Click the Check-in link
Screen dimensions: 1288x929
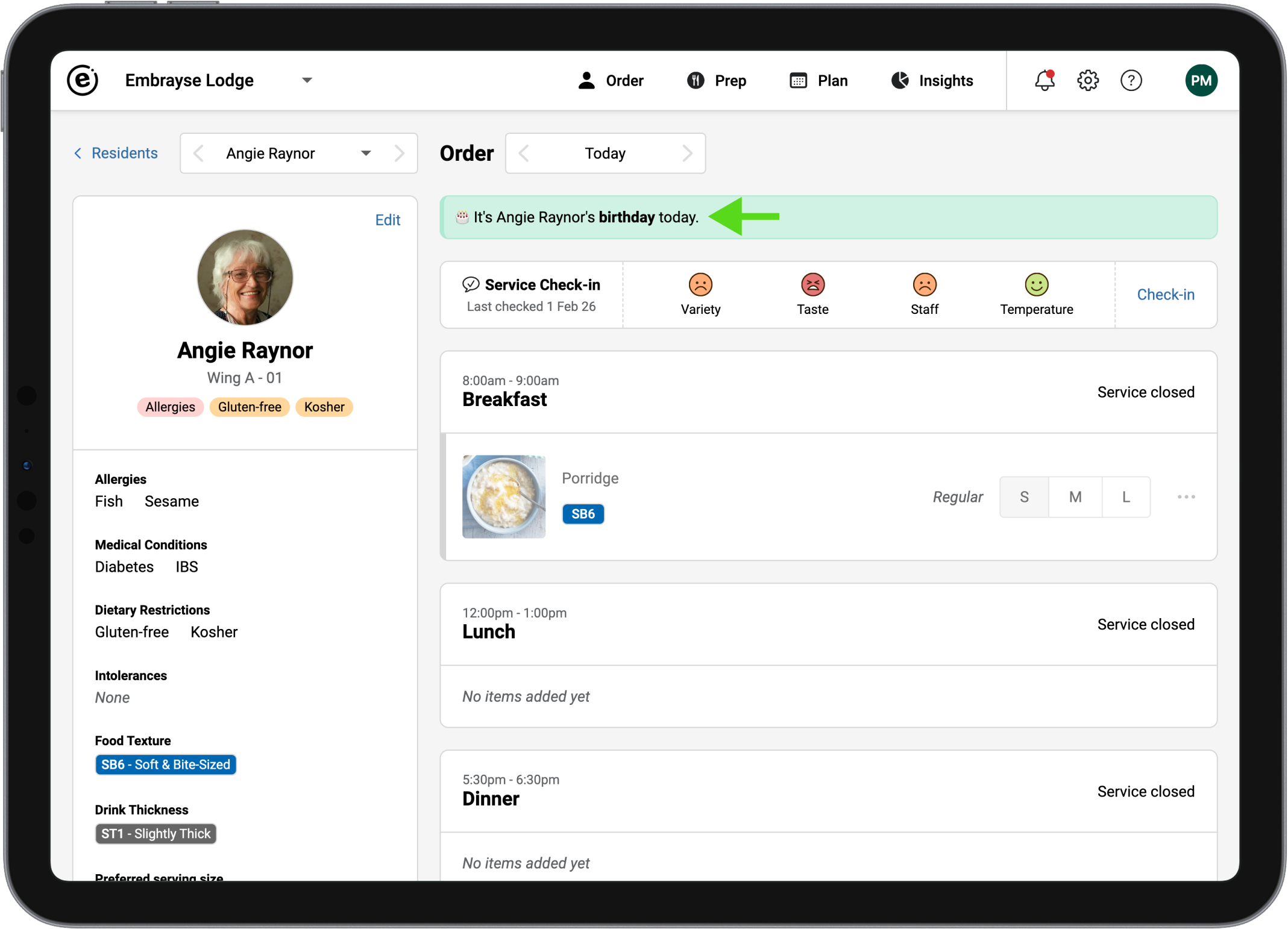coord(1165,295)
